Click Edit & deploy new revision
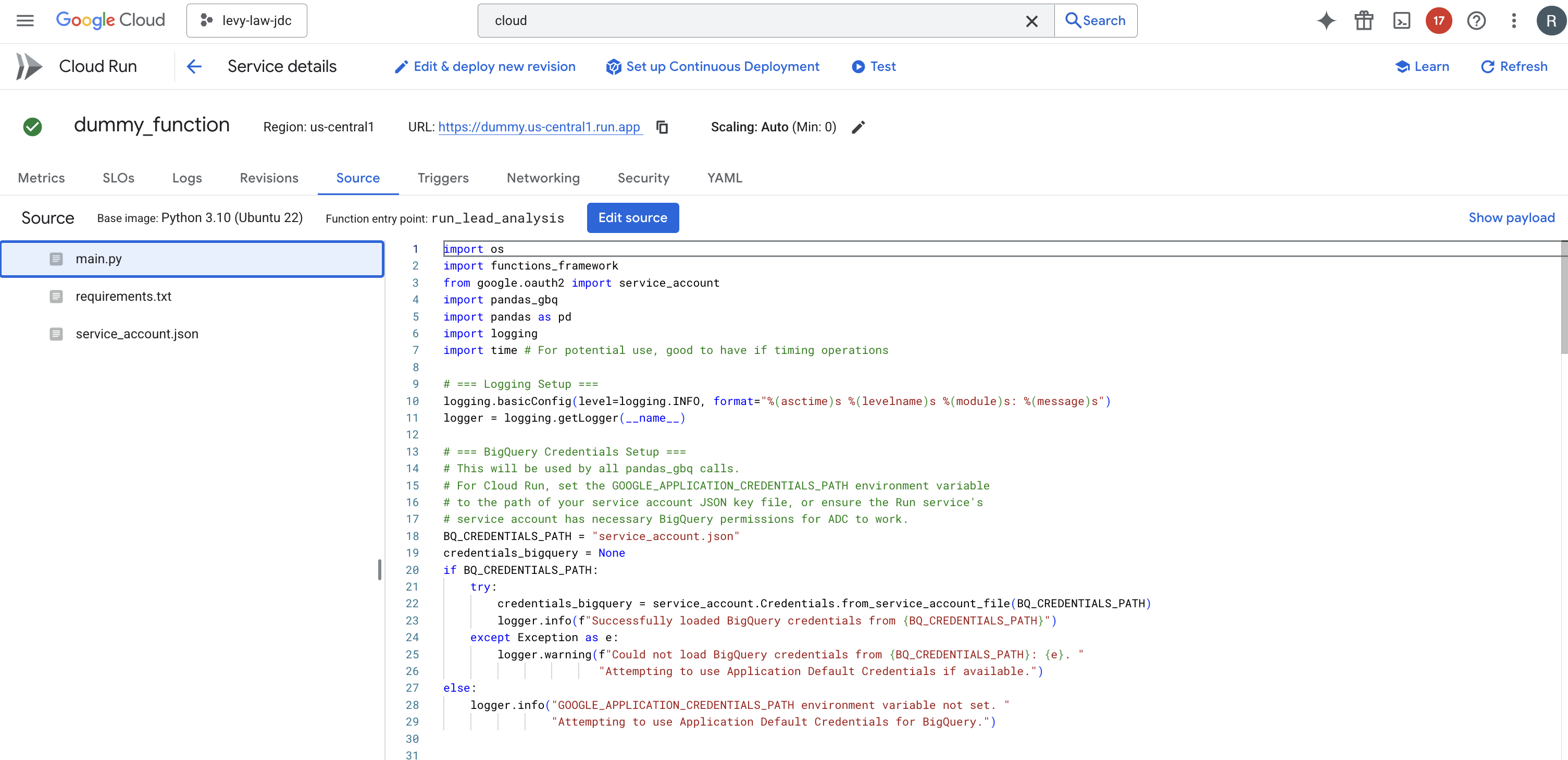 click(484, 66)
